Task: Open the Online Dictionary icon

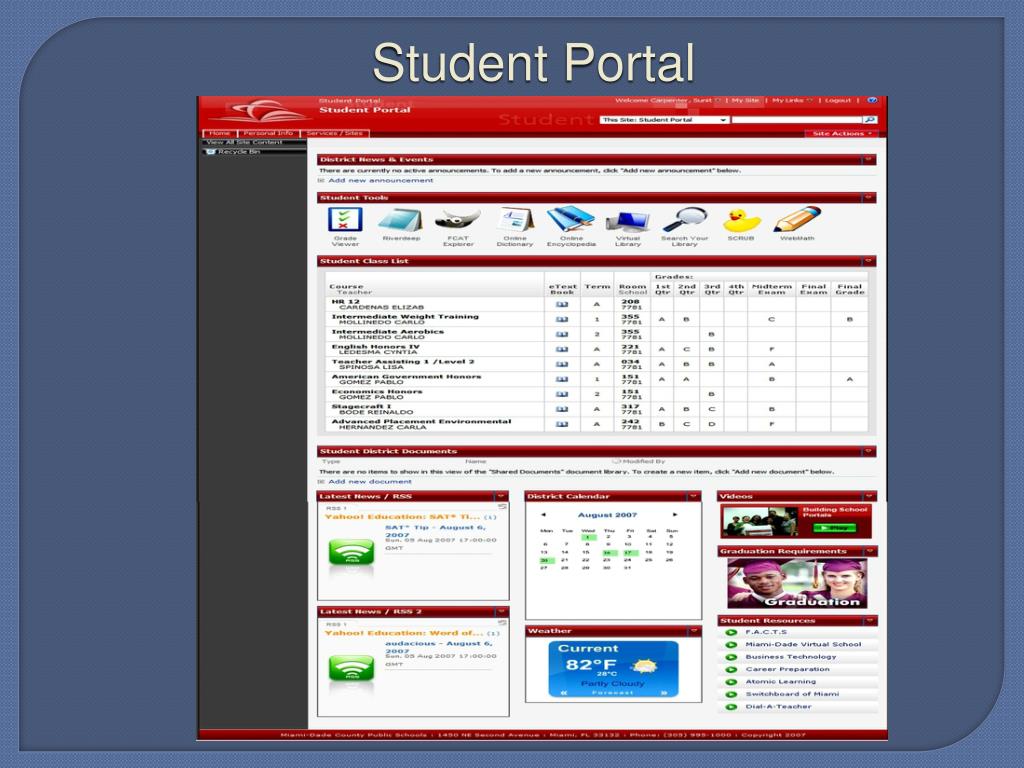Action: click(x=515, y=220)
